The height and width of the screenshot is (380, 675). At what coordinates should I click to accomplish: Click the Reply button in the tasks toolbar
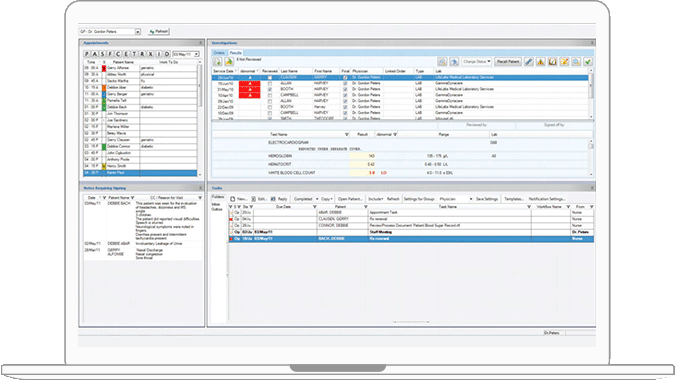point(279,199)
